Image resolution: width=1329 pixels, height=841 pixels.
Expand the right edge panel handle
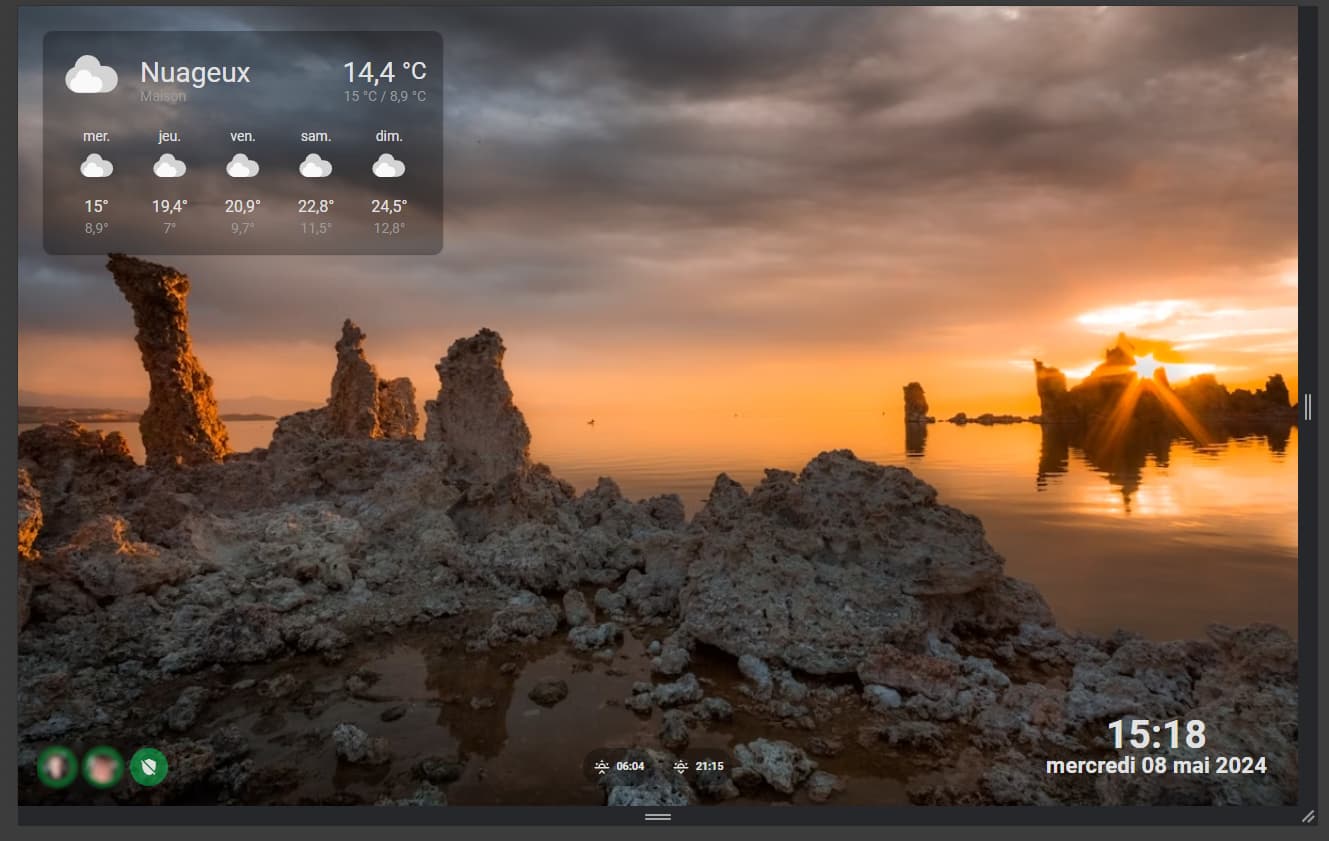pos(1308,407)
